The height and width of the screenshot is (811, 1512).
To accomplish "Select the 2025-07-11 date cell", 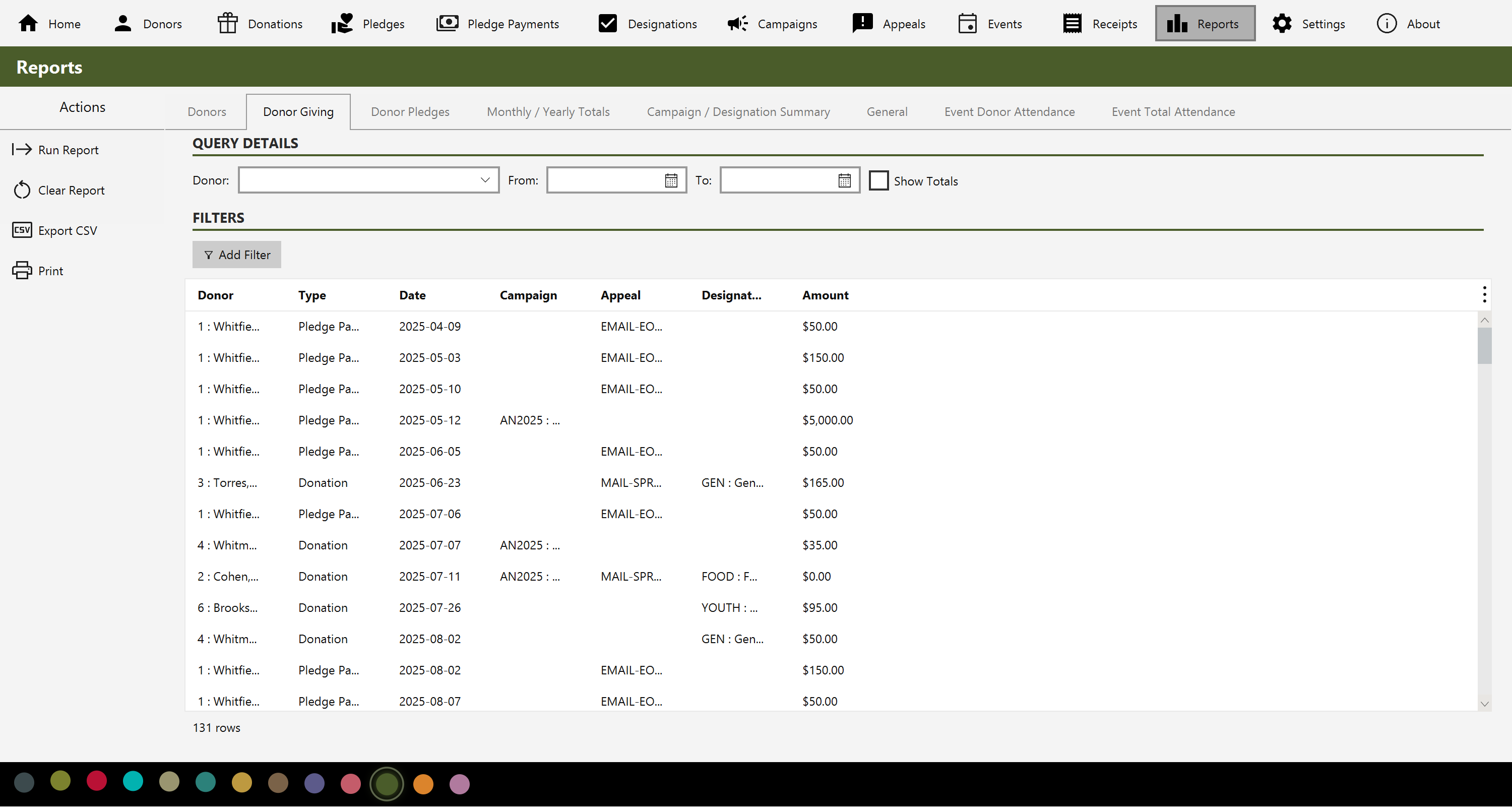I will [x=429, y=576].
